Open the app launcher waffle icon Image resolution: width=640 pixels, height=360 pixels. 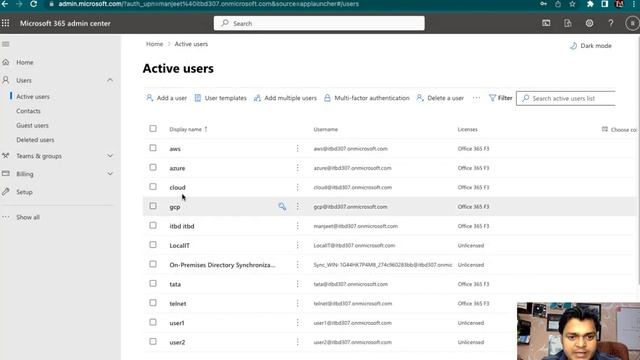(5, 23)
